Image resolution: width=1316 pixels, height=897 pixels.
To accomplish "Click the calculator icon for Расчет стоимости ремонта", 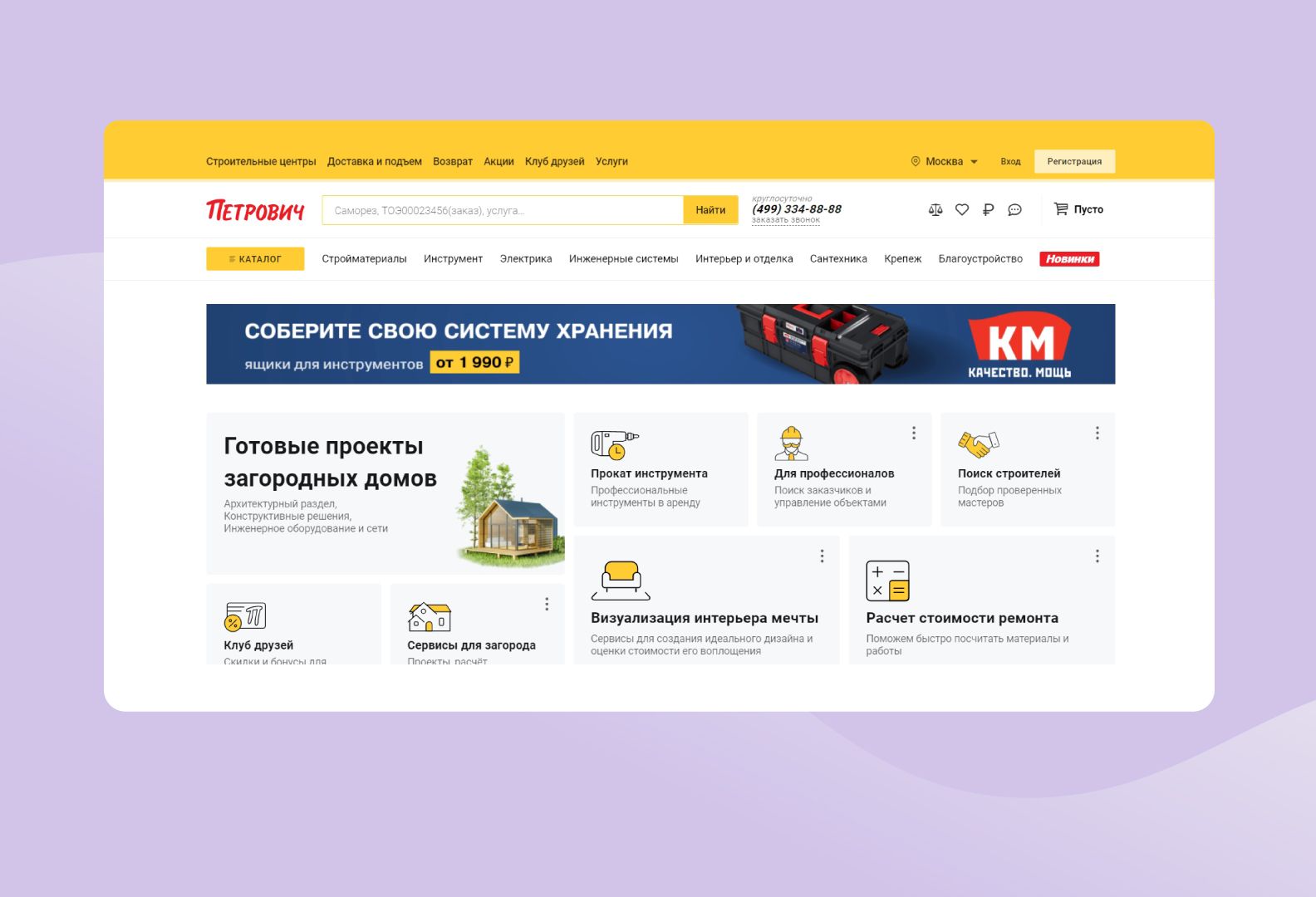I will (887, 581).
